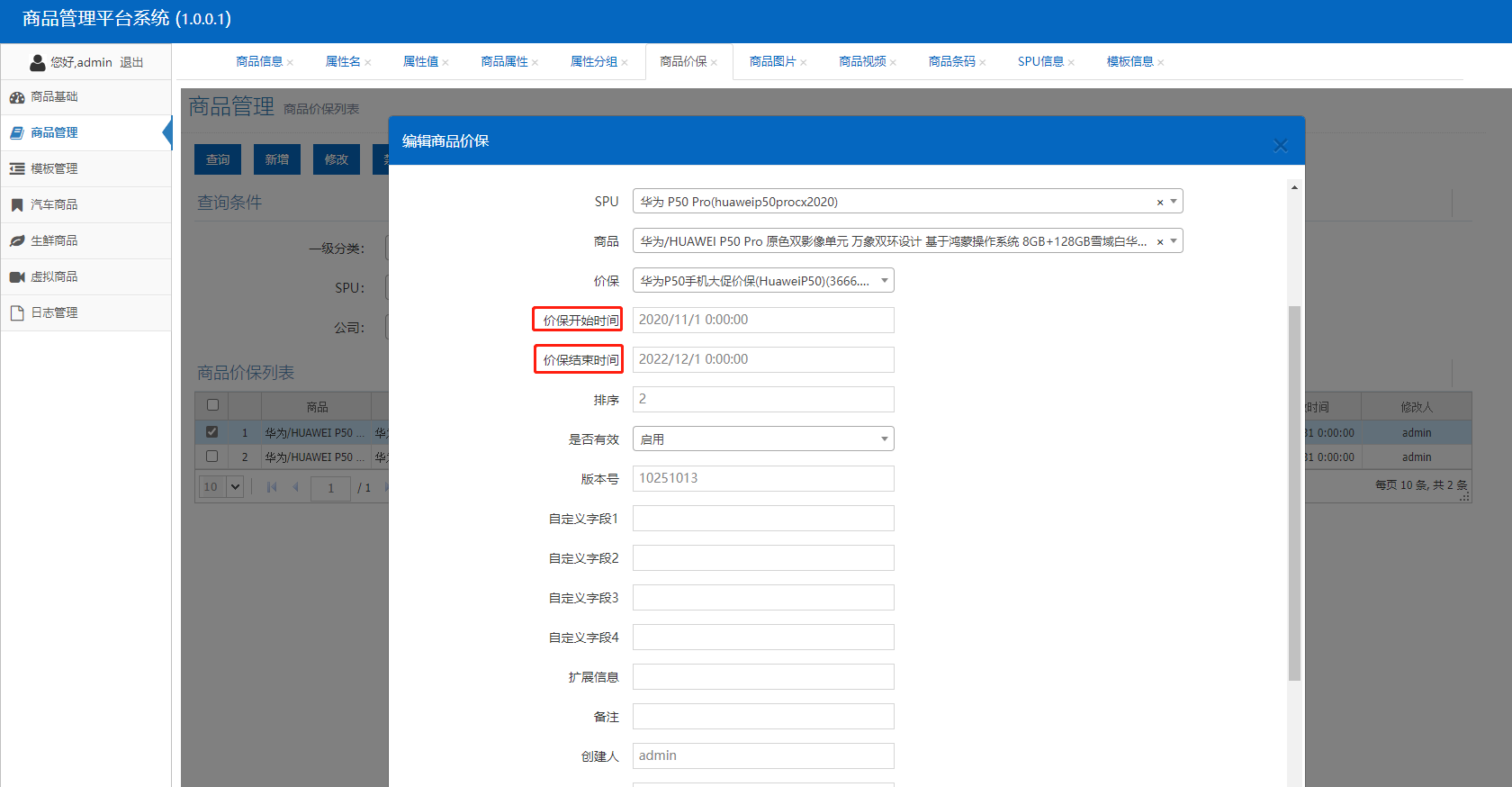Close the 属性分组 tab with its ×

tap(625, 63)
